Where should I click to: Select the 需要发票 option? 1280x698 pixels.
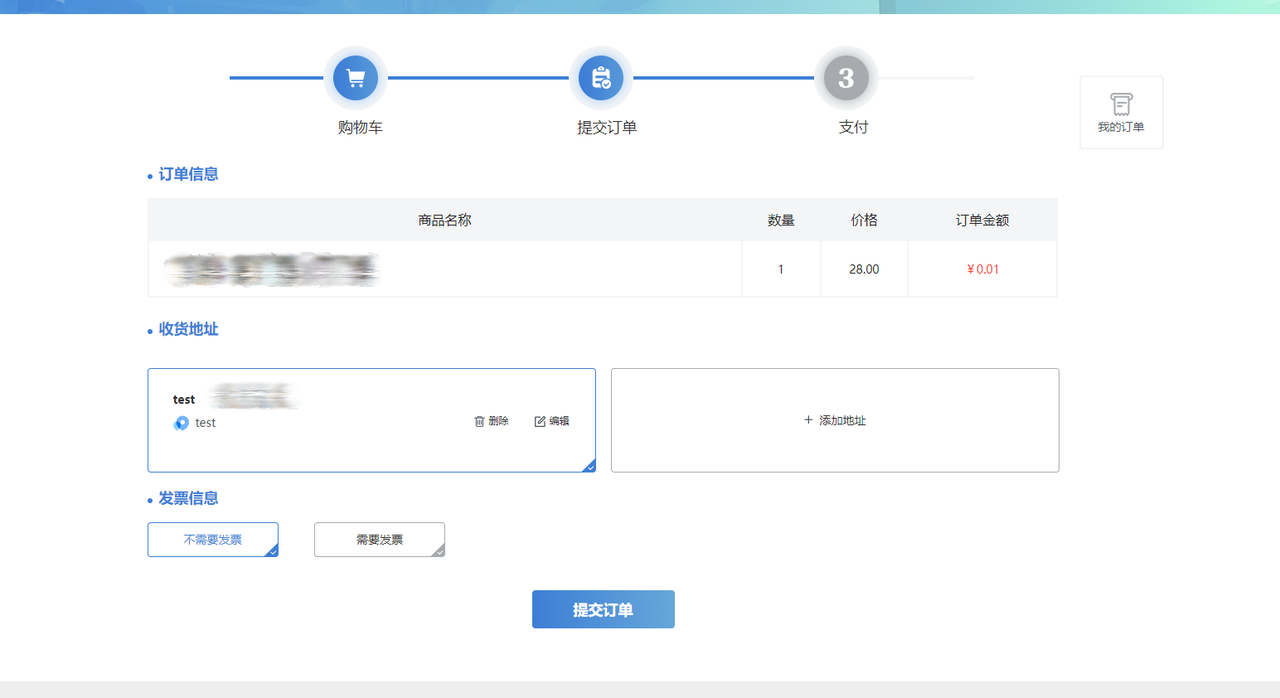tap(379, 539)
